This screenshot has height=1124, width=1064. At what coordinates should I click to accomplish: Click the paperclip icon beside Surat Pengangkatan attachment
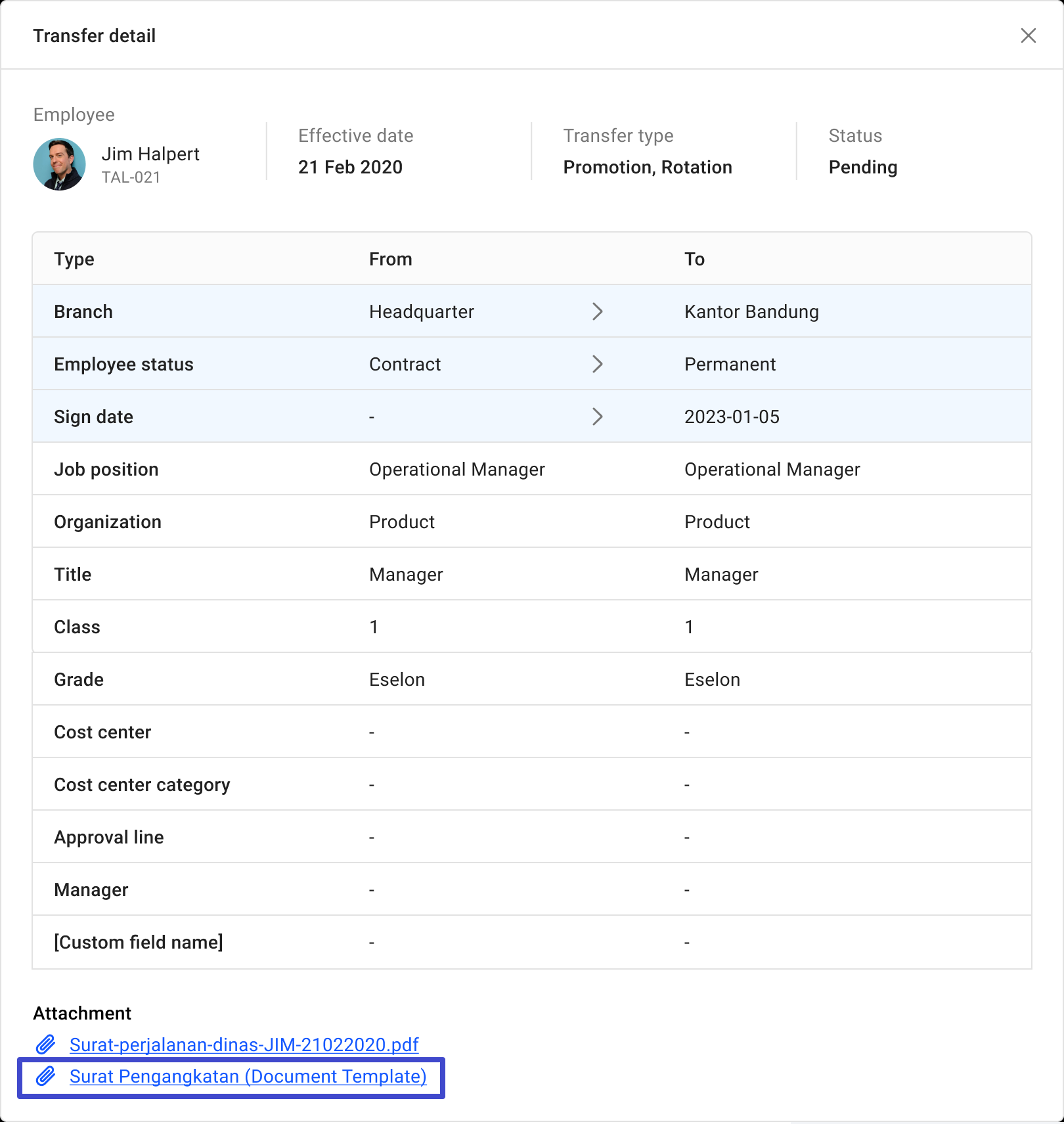tap(47, 1076)
